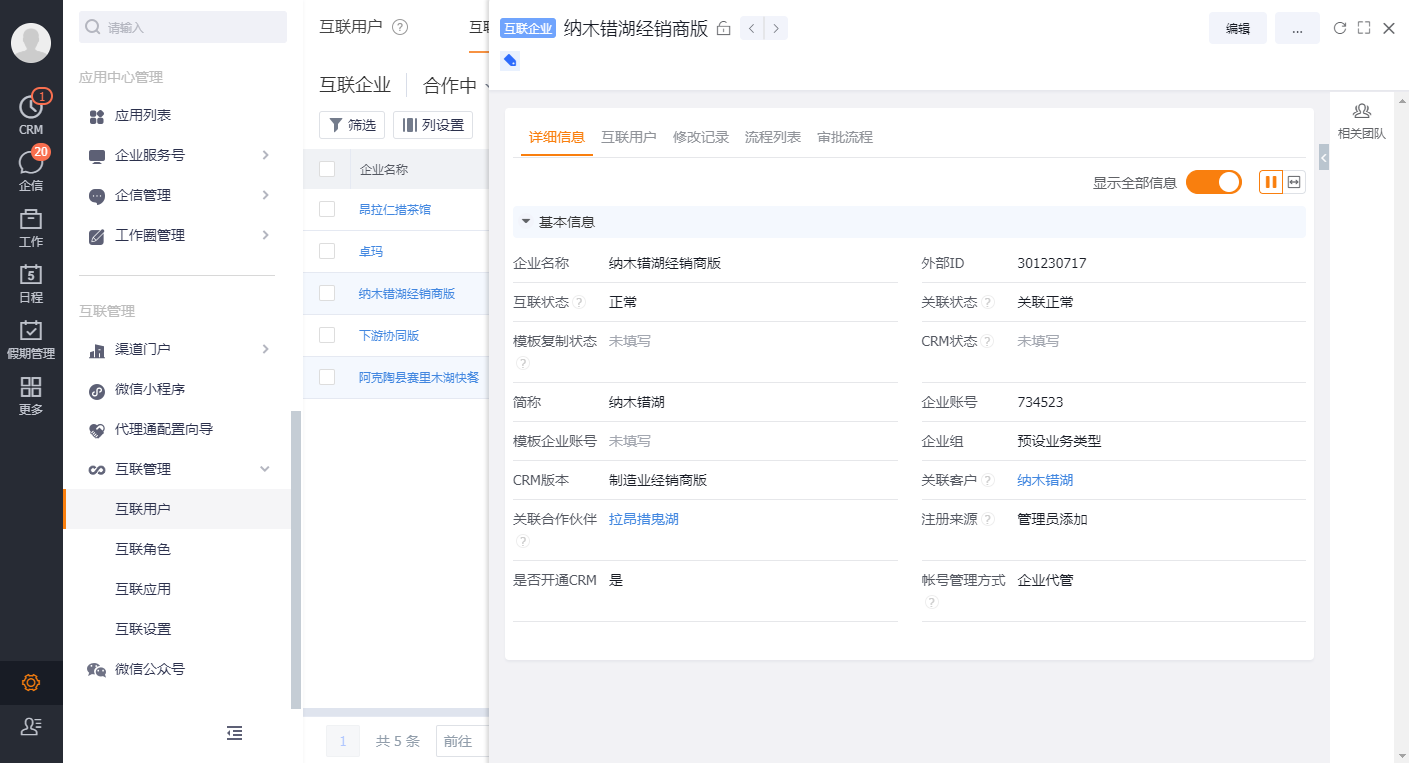The image size is (1409, 763).
Task: Click the 列设置 button
Action: pyautogui.click(x=433, y=125)
